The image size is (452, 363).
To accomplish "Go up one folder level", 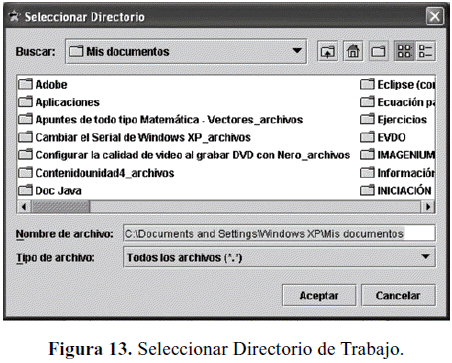I will tap(327, 52).
